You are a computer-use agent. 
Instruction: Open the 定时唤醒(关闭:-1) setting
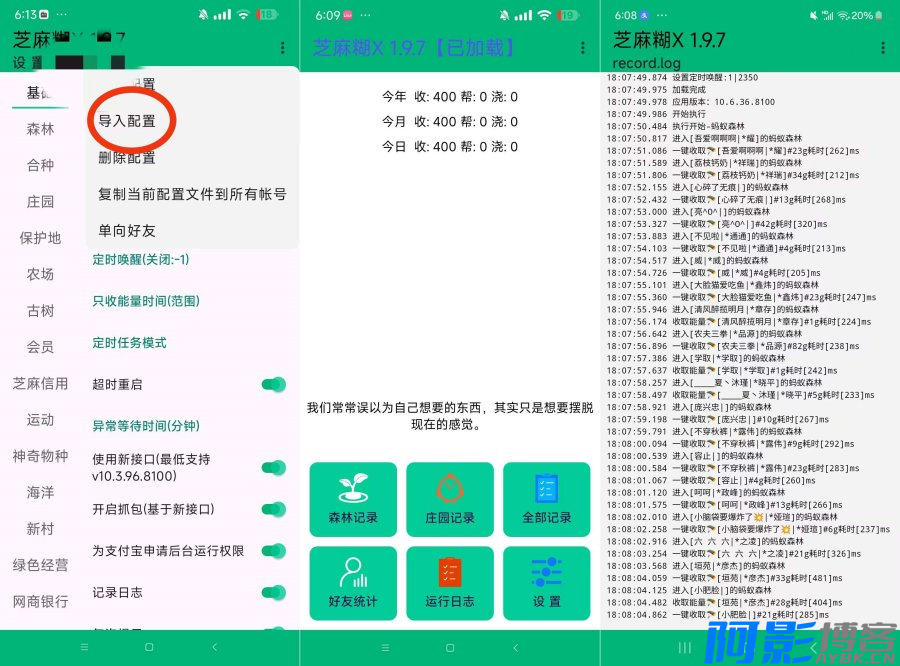coord(141,260)
